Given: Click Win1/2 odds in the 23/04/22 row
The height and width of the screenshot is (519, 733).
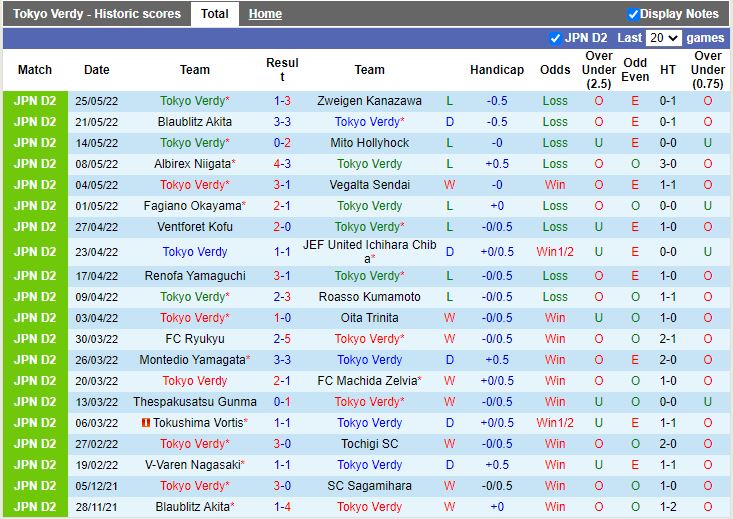Looking at the screenshot, I should 555,252.
